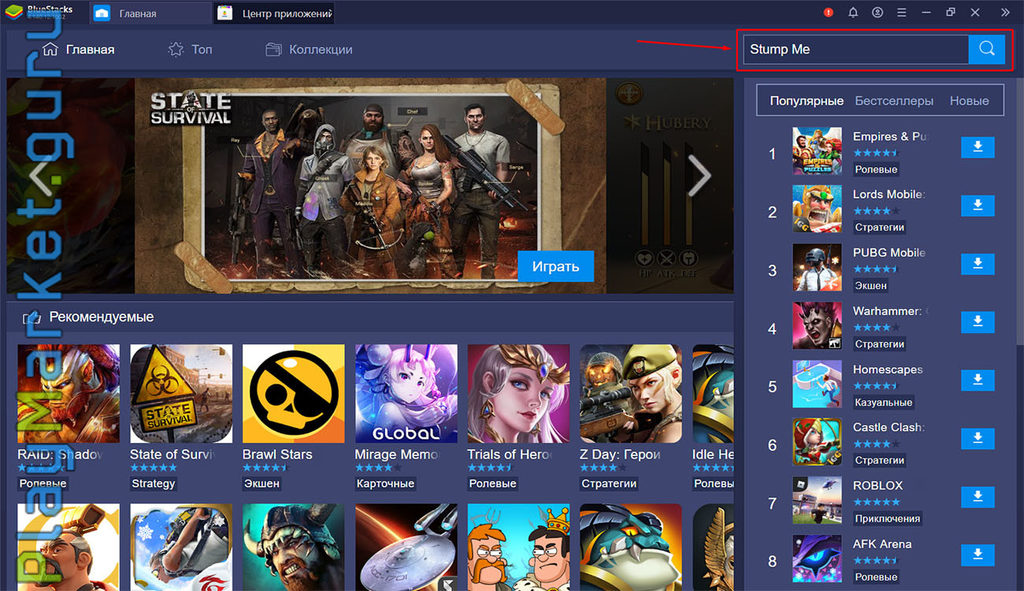Click the Приключения category tag

tap(888, 519)
